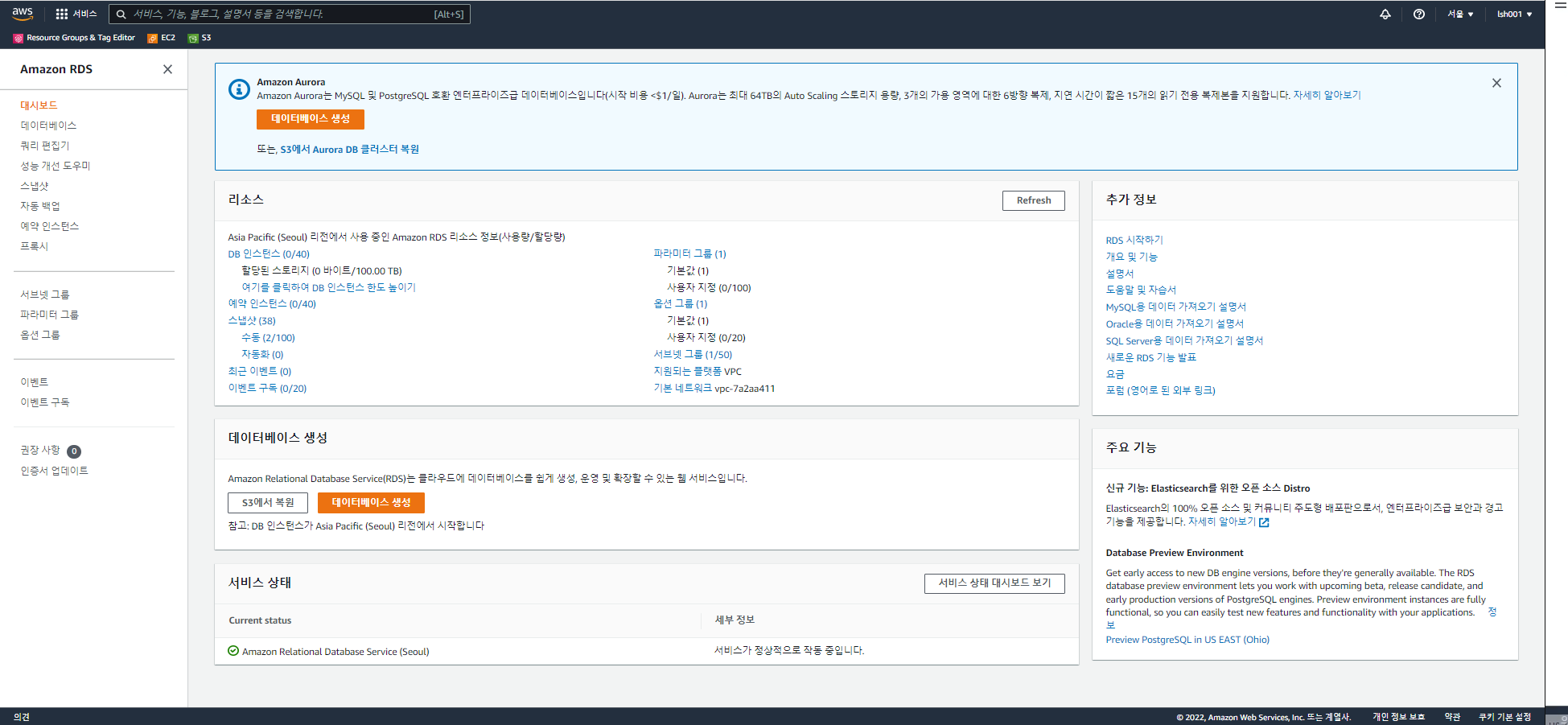Open 자동 백업 in the sidebar
The width and height of the screenshot is (1568, 725).
(40, 206)
